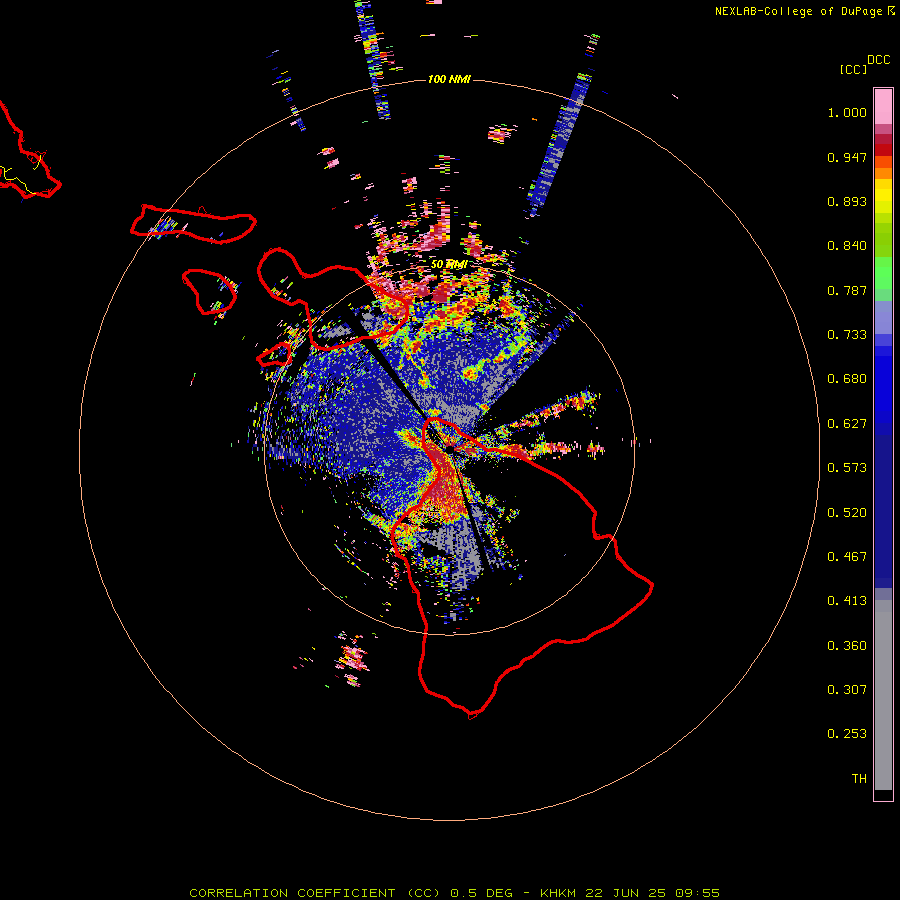Click the 0.360 scale value

pos(847,646)
